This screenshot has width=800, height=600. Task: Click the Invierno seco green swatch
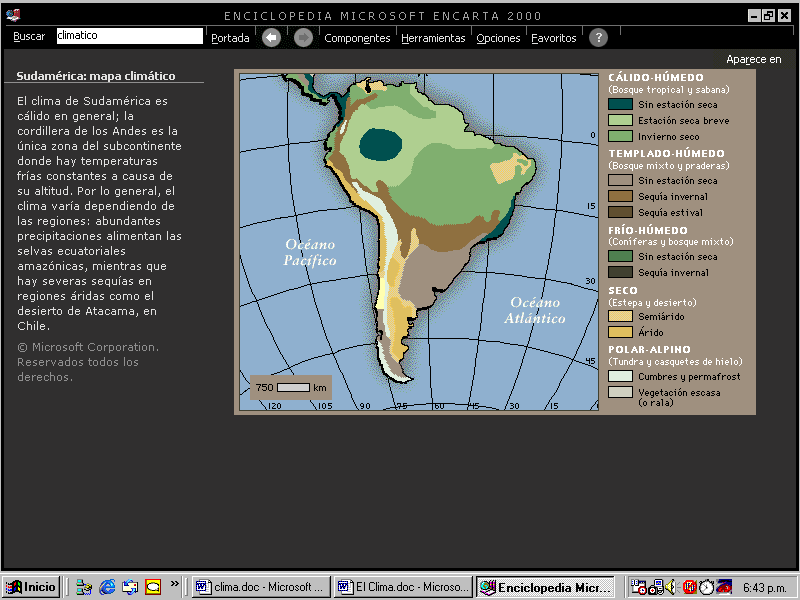[x=620, y=136]
